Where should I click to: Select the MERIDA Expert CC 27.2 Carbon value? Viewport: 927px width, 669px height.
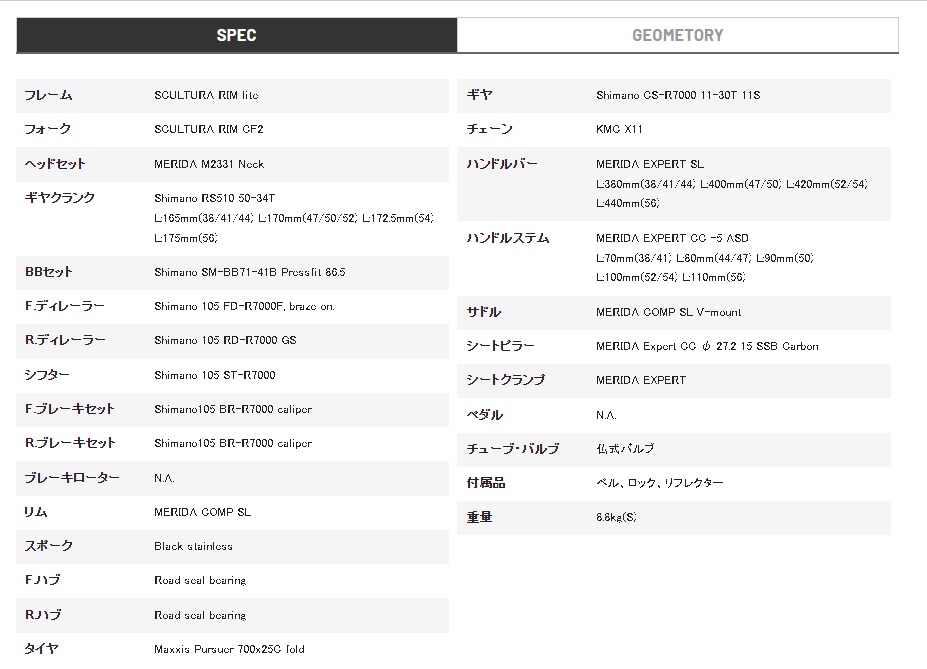pyautogui.click(x=707, y=346)
